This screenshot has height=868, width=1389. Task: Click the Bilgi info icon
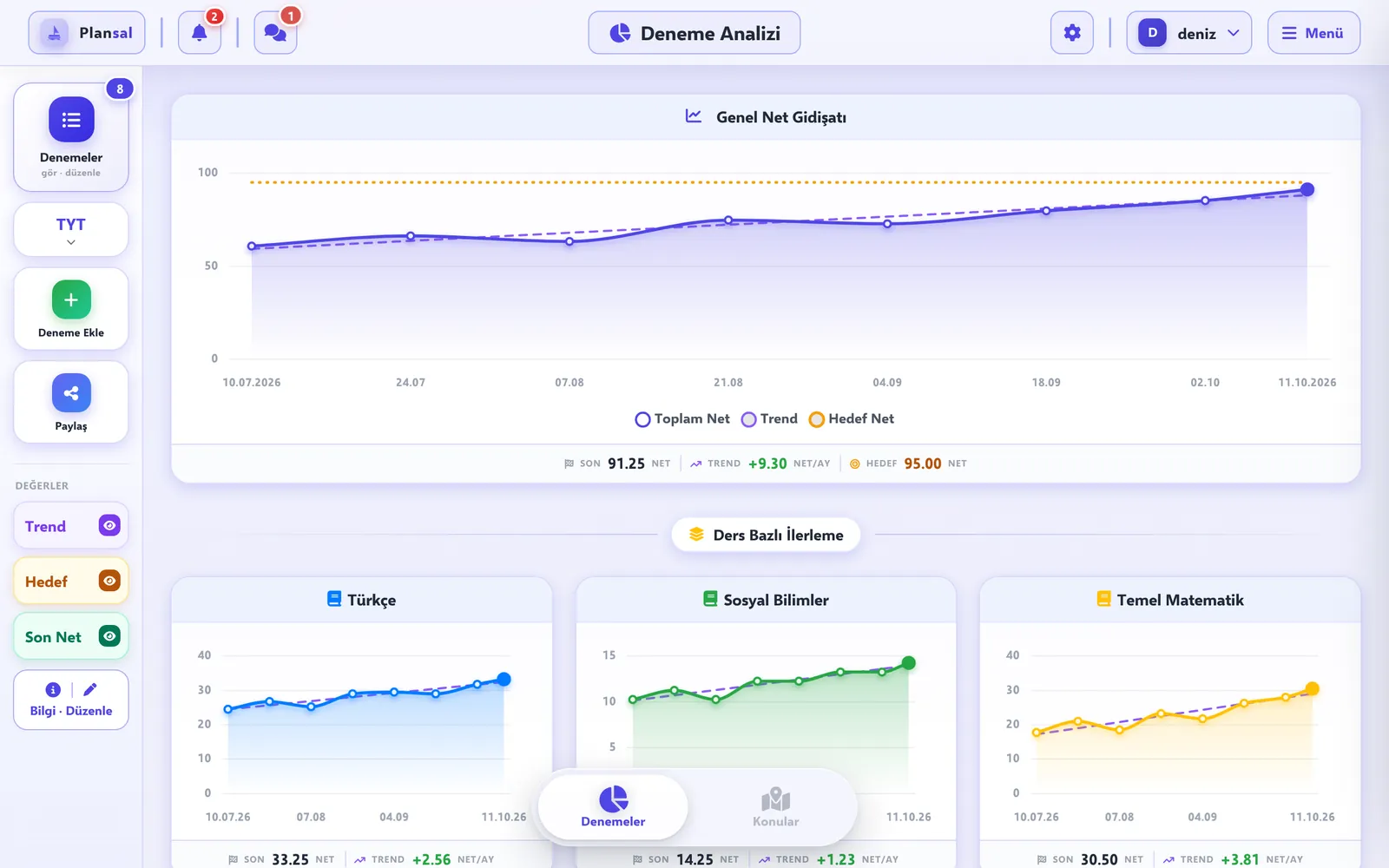[x=53, y=690]
